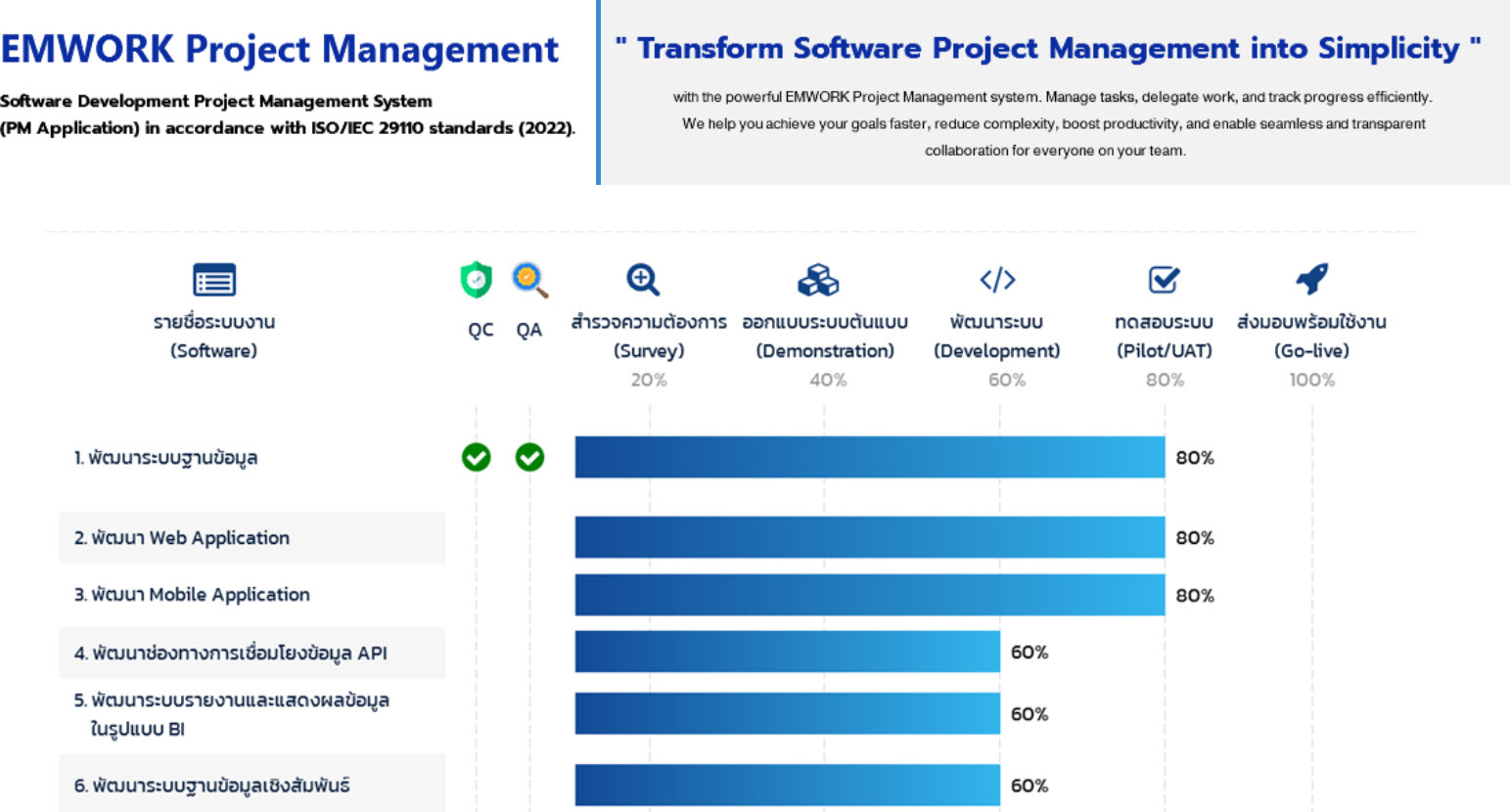The width and height of the screenshot is (1510, 812).
Task: Click the '20%' label under Survey
Action: point(649,380)
